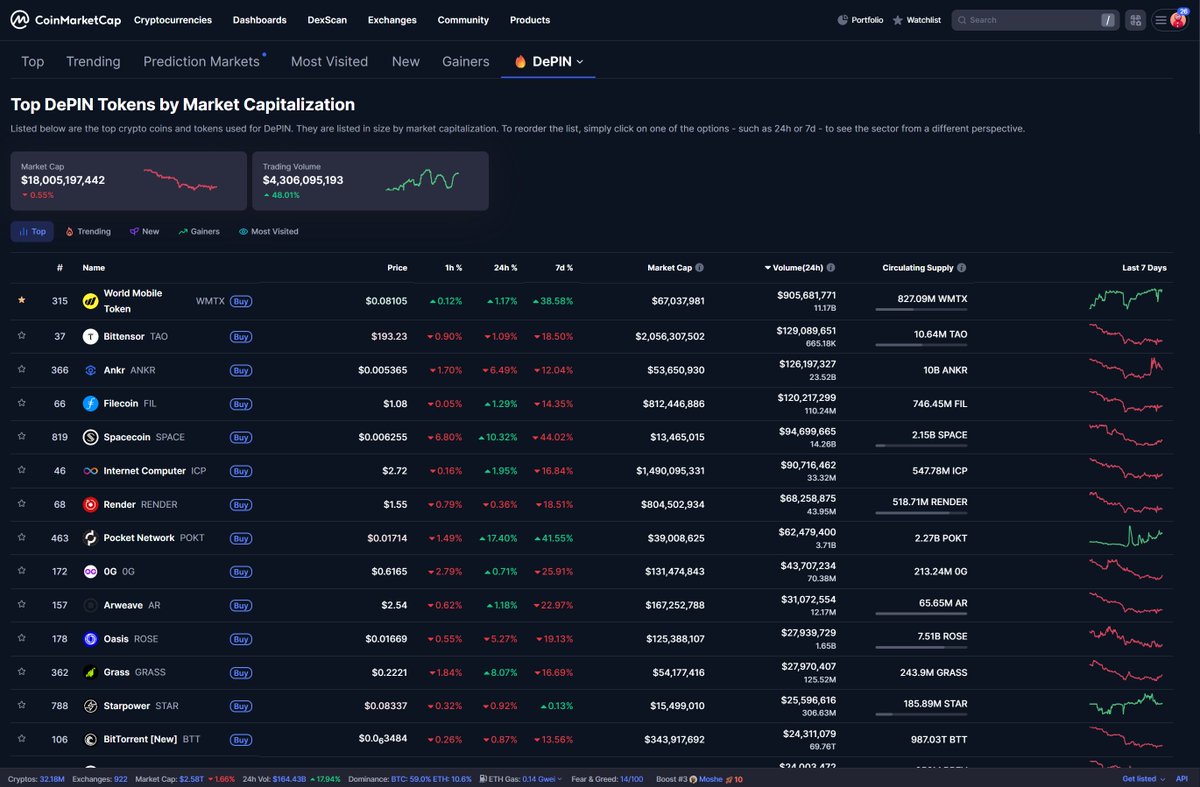Screen dimensions: 1200x787
Task: Open the Get listed dropdown in footer
Action: tap(1141, 778)
